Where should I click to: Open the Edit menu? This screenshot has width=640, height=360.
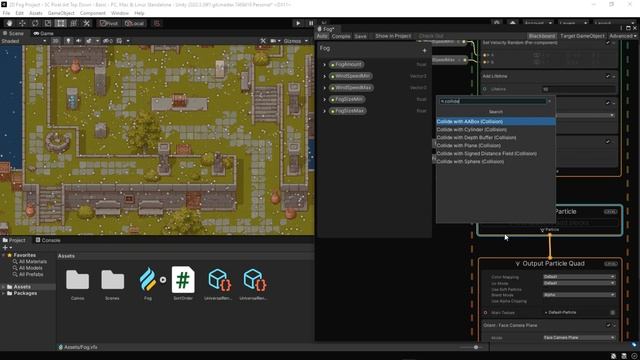(x=20, y=13)
